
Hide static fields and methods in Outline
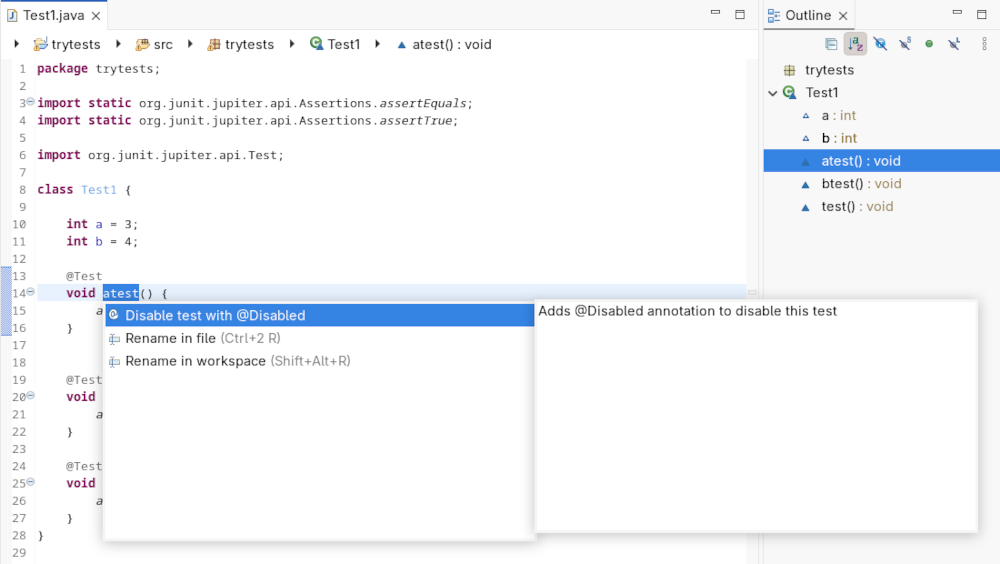point(905,44)
